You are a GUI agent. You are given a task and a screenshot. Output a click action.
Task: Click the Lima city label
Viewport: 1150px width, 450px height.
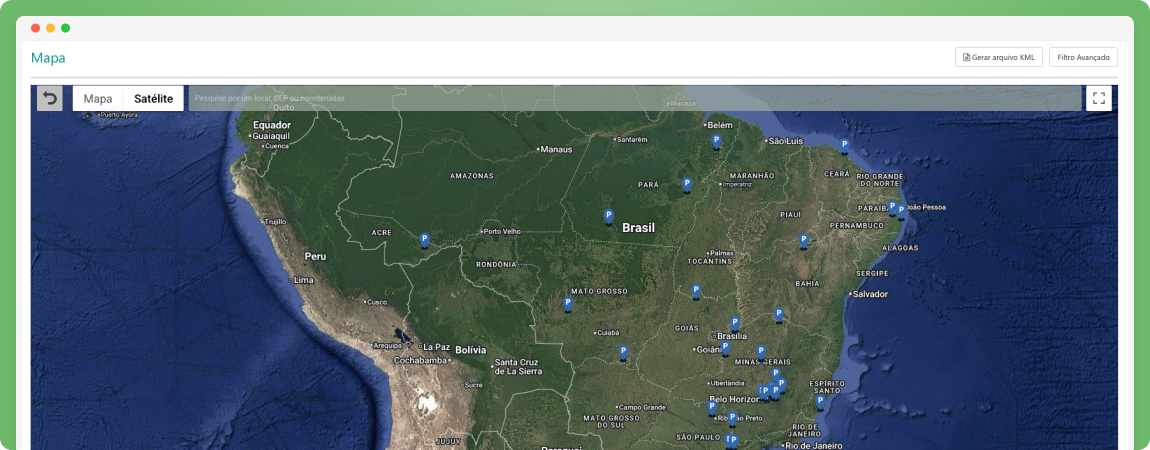pos(303,280)
